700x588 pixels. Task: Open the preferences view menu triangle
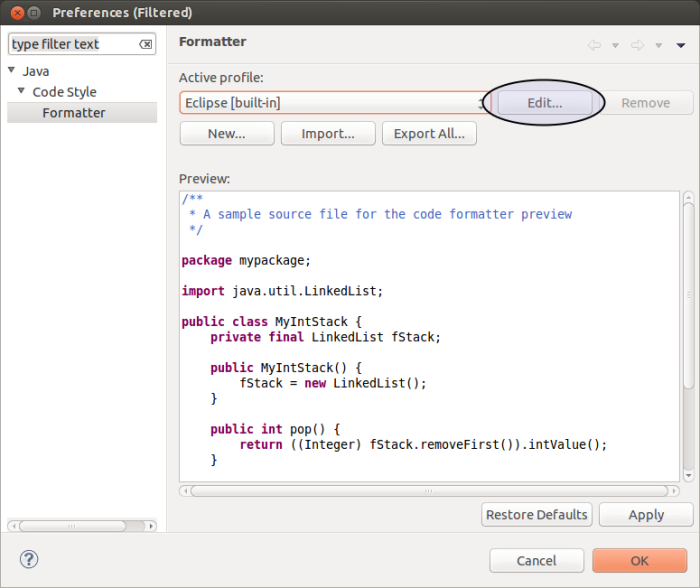click(681, 45)
